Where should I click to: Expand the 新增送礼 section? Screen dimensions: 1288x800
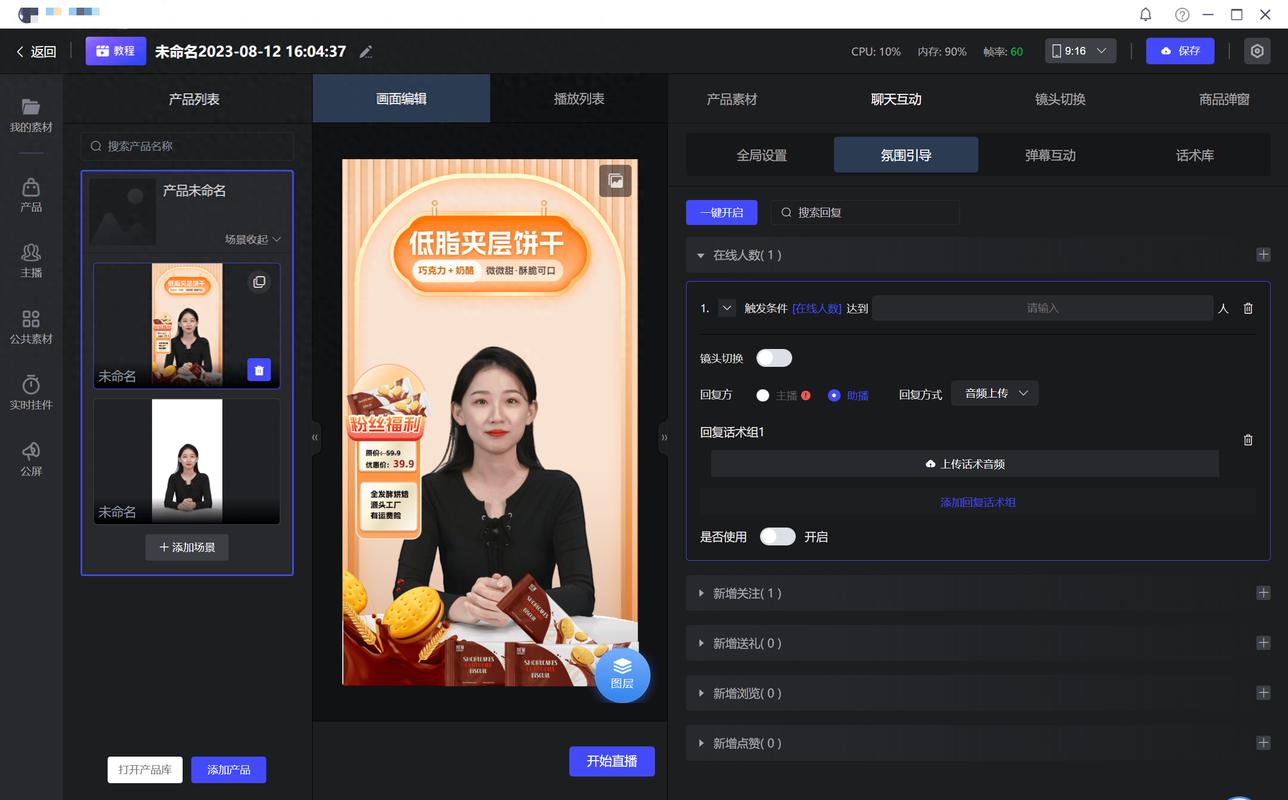tap(701, 643)
